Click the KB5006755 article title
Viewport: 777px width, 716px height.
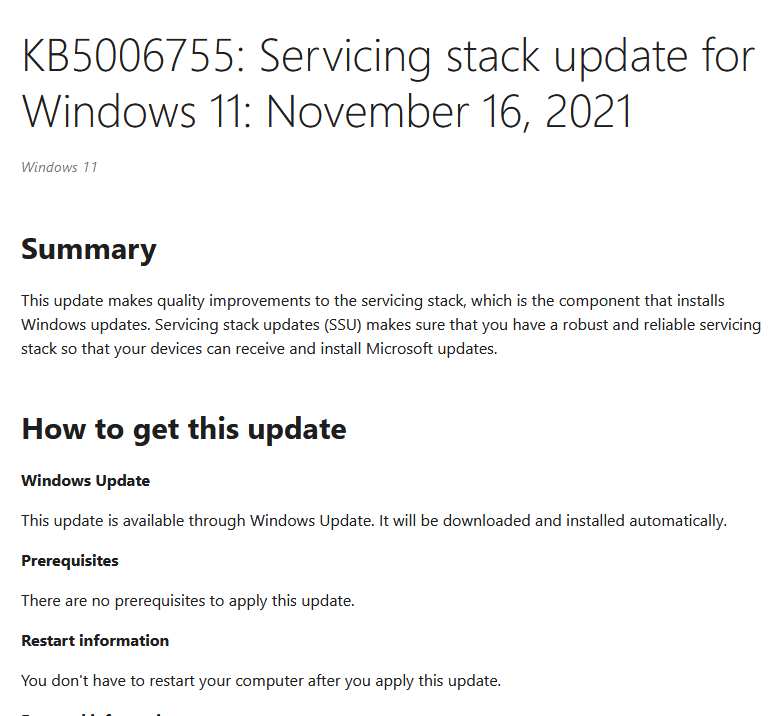(388, 83)
